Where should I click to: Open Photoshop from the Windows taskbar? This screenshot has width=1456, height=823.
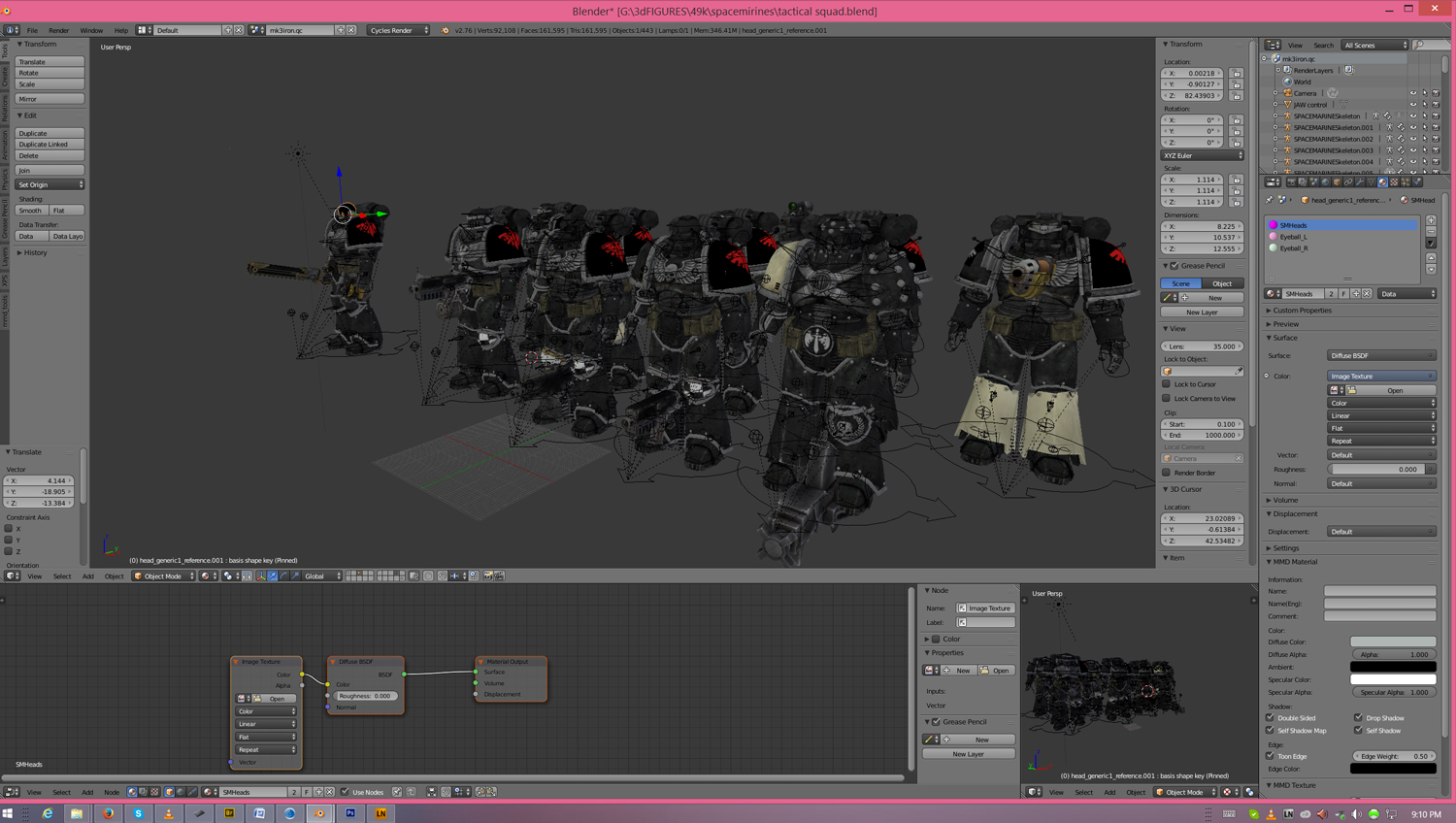[350, 813]
